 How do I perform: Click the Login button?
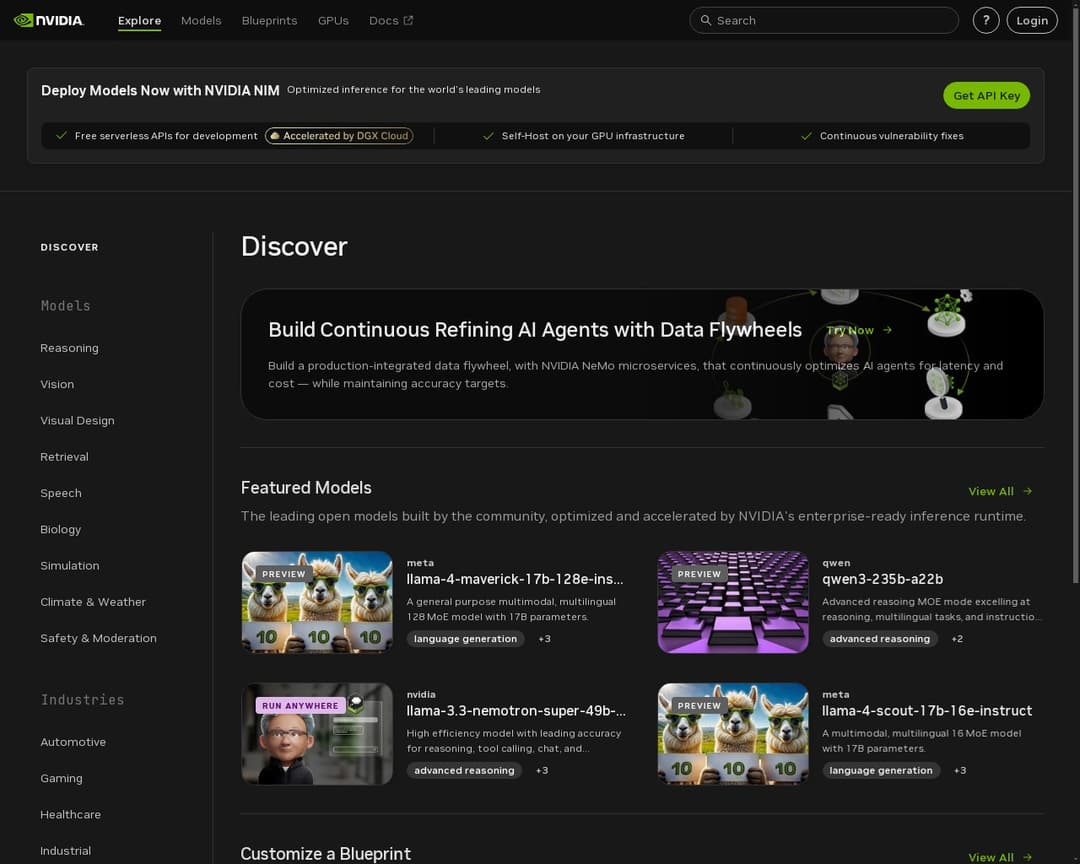pyautogui.click(x=1032, y=21)
